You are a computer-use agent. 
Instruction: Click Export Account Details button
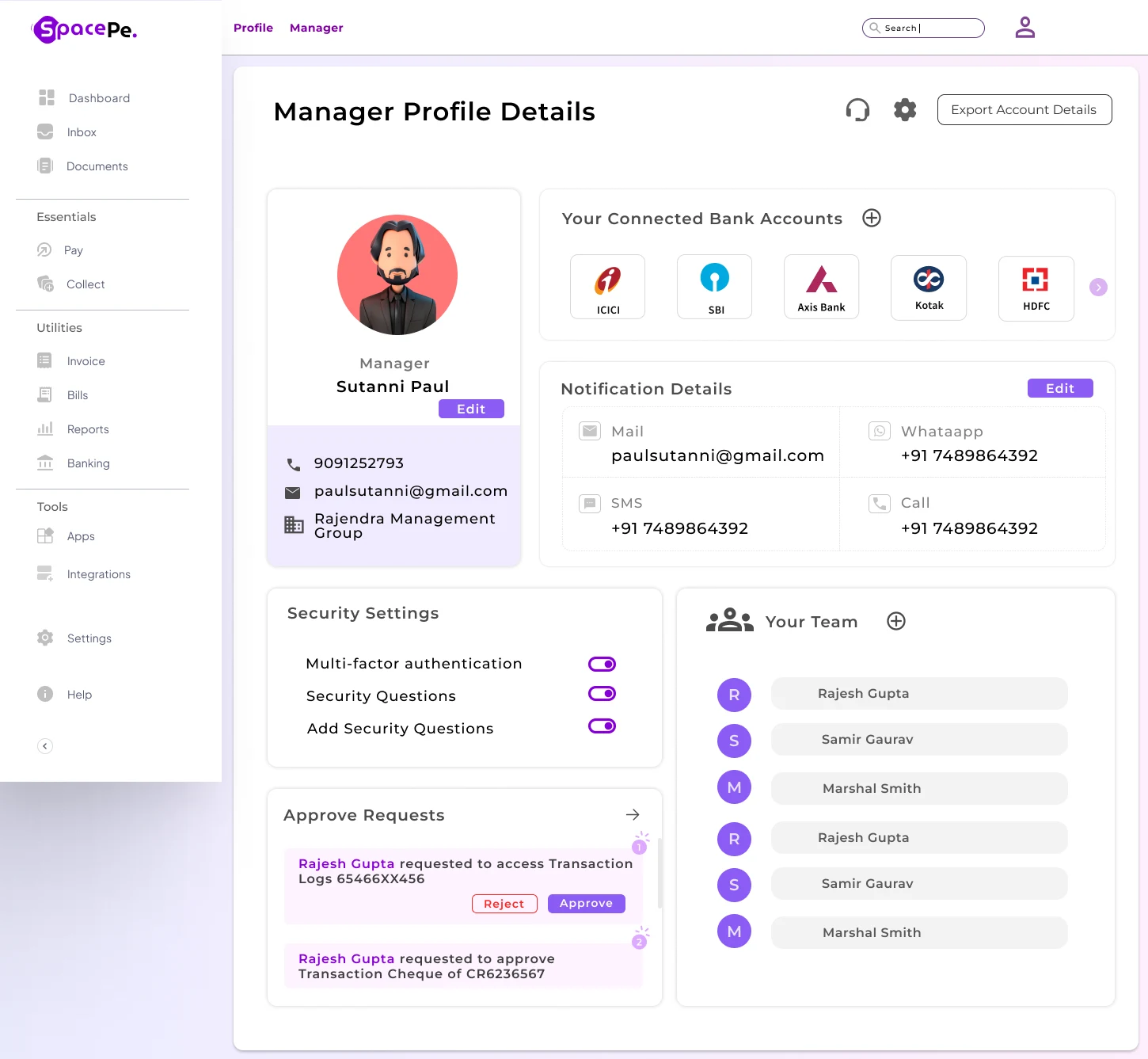click(x=1024, y=110)
